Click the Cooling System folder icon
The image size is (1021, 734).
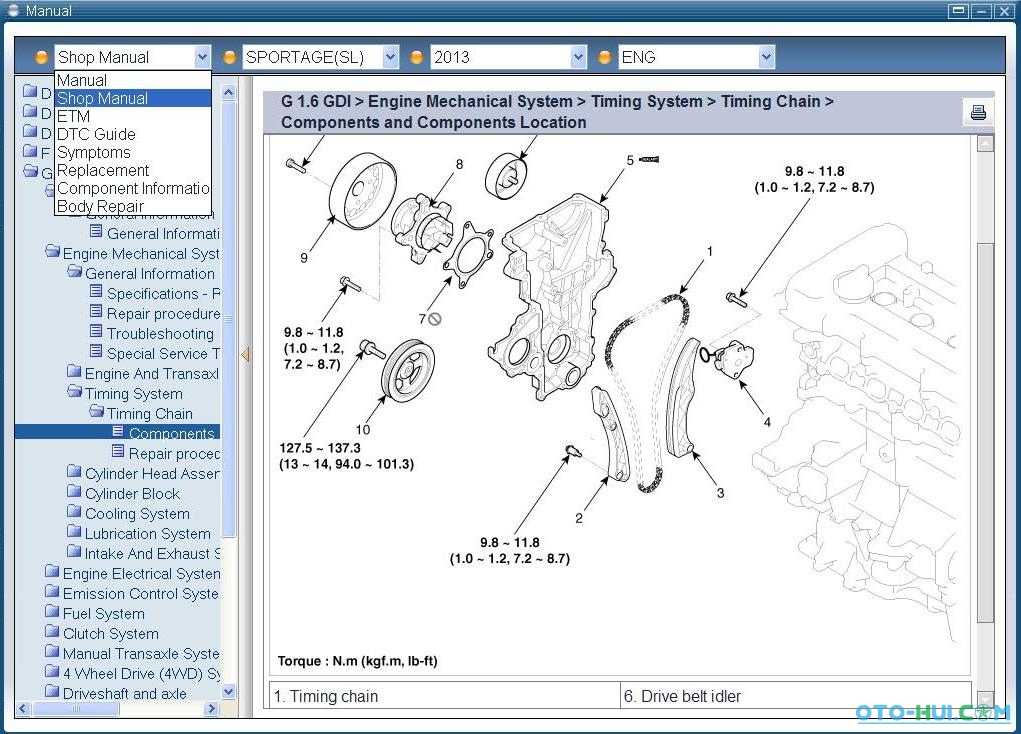74,512
